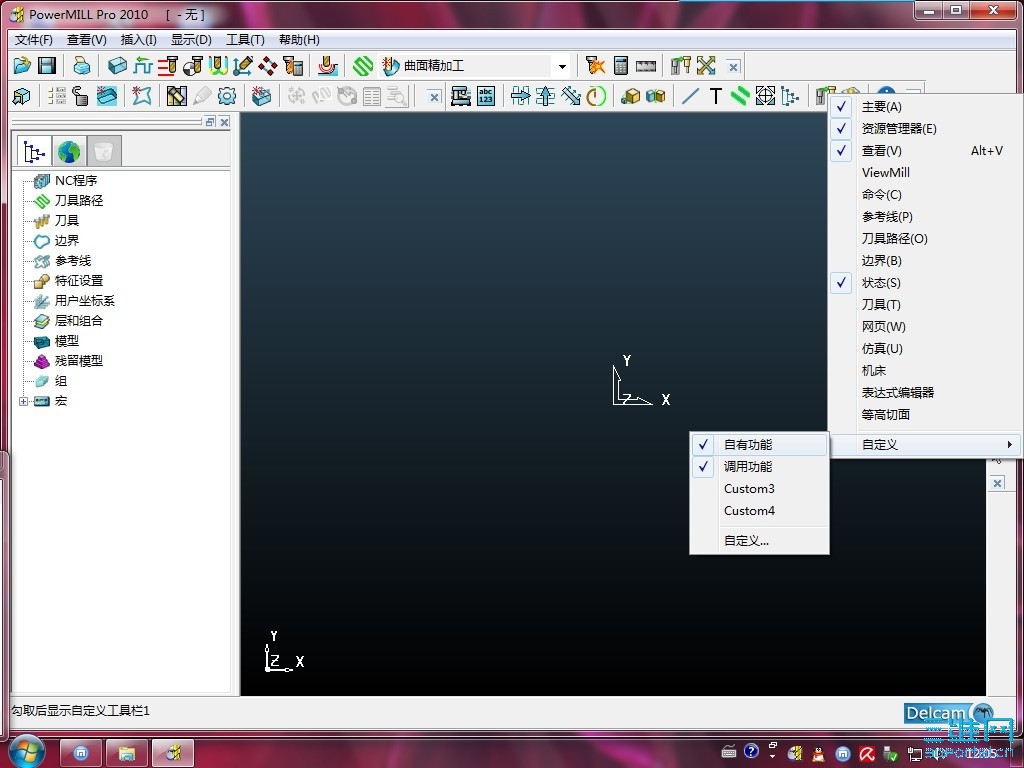Expand the 自定义 submenu arrow
The image size is (1024, 768).
coord(1010,445)
